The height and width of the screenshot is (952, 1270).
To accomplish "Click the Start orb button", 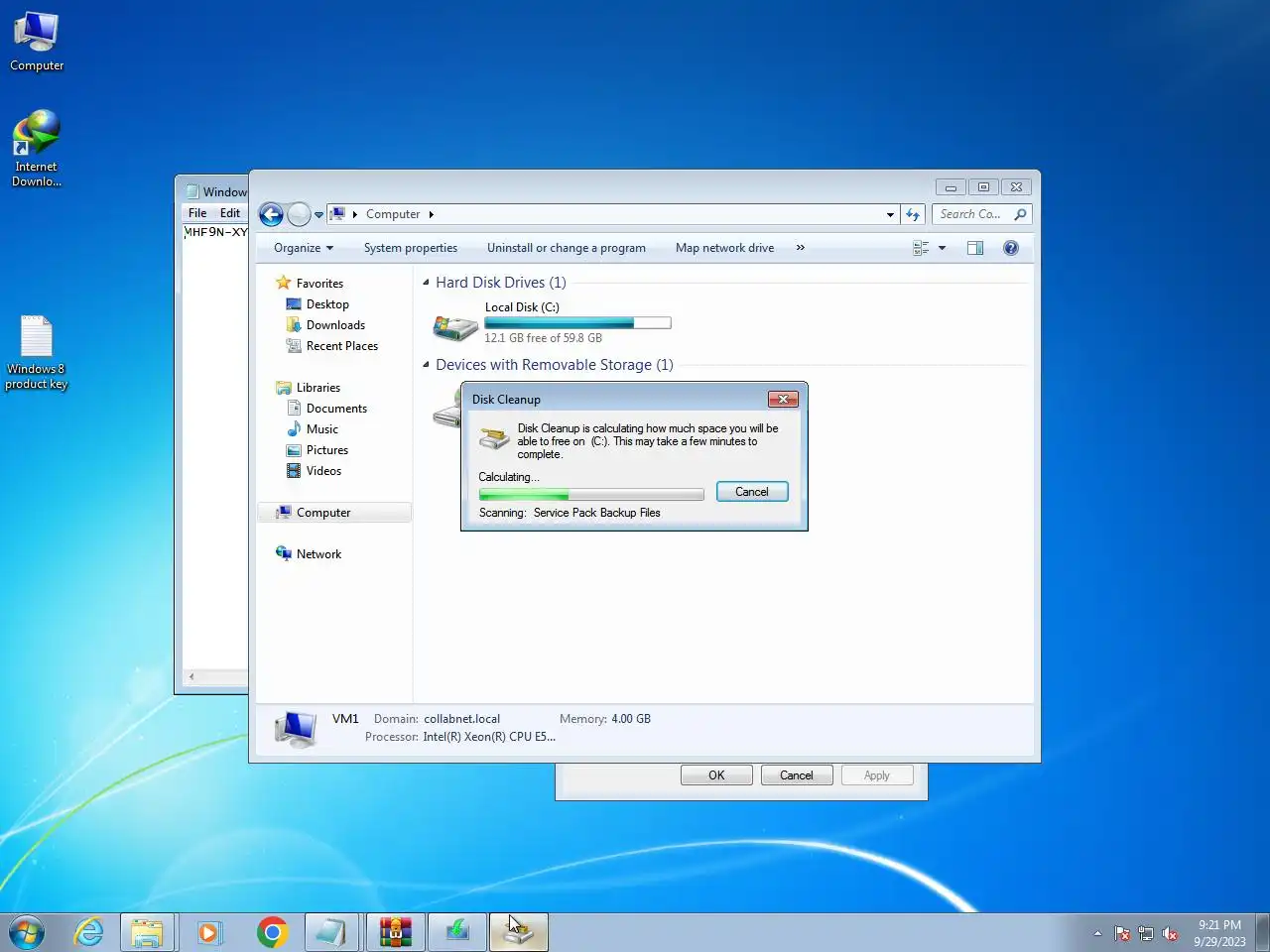I will [x=27, y=933].
